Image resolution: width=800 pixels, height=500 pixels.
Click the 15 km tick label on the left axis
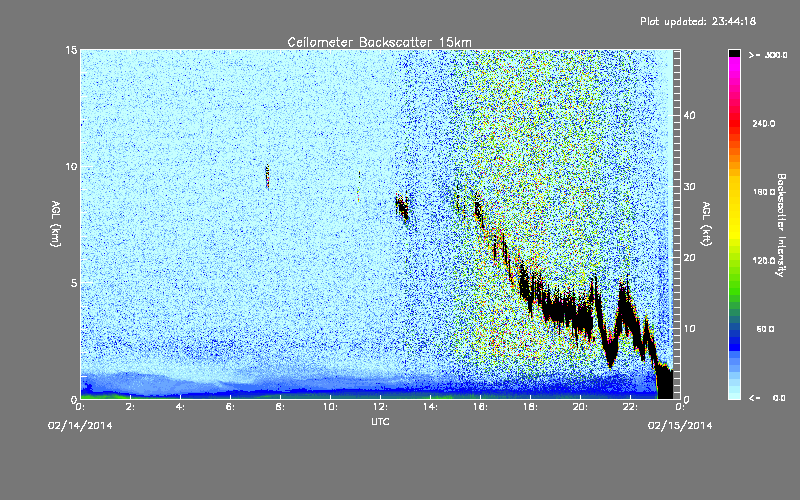coord(71,50)
